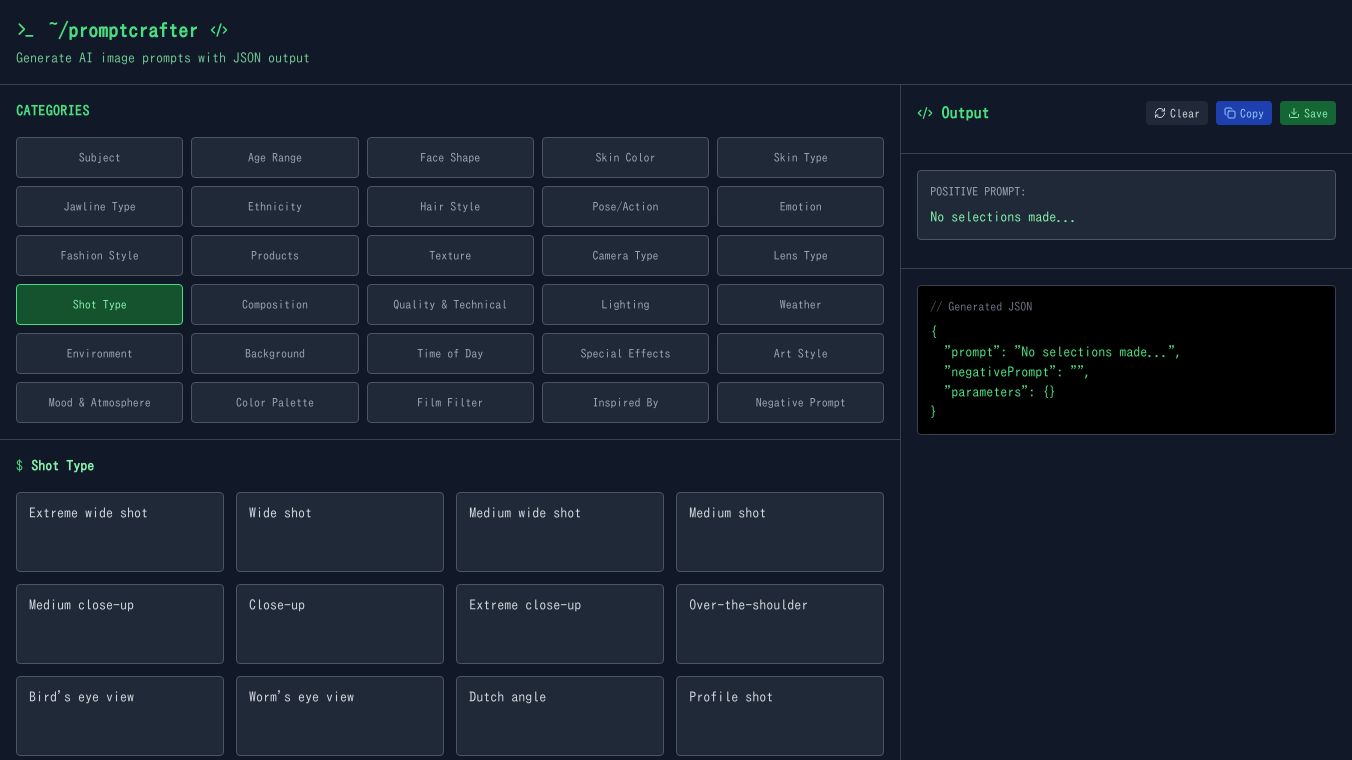Click the code icon next to Output heading
The width and height of the screenshot is (1352, 760).
point(925,113)
